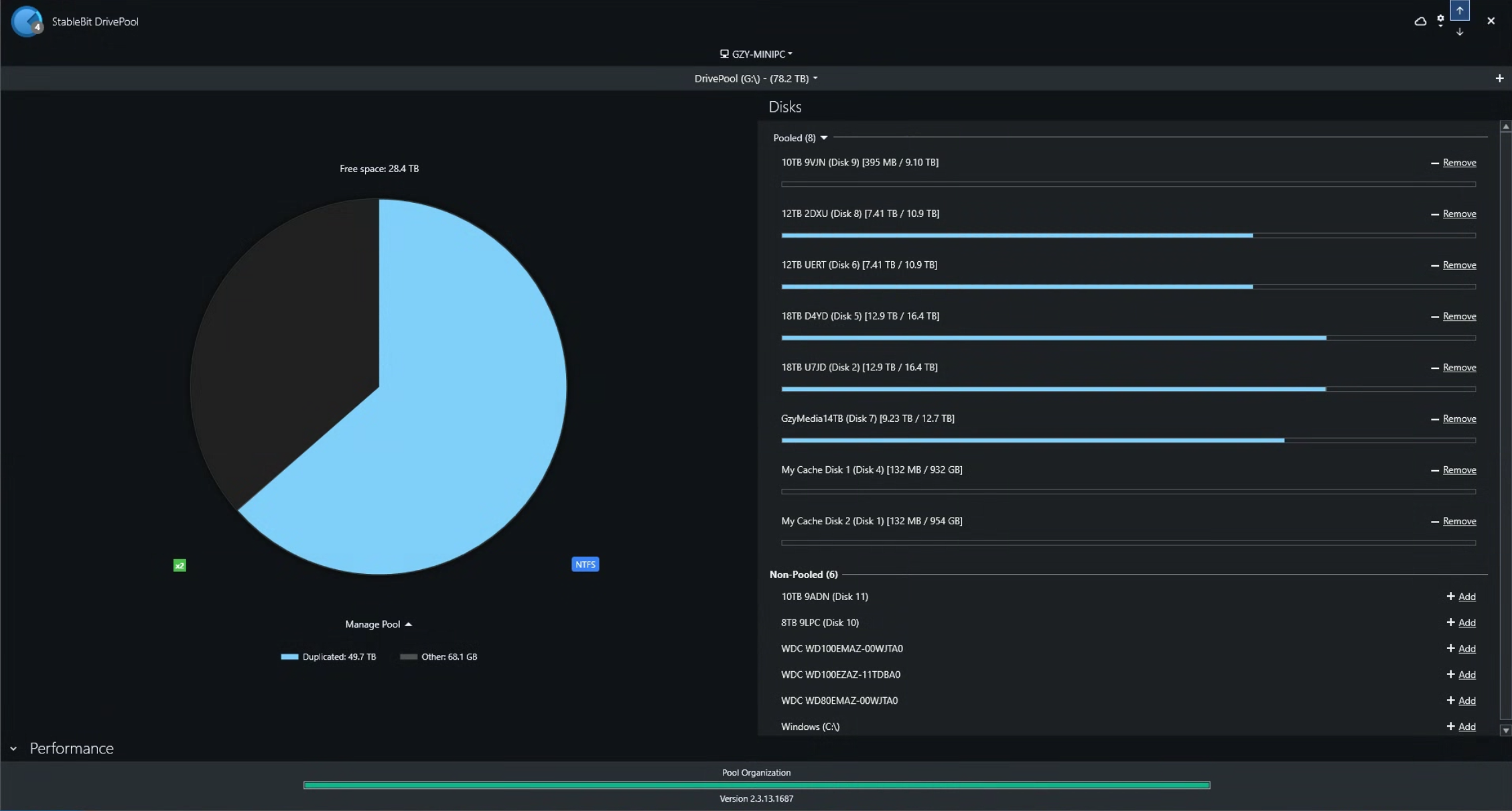The width and height of the screenshot is (1512, 811).
Task: Click the NTFS file system badge
Action: coord(585,564)
